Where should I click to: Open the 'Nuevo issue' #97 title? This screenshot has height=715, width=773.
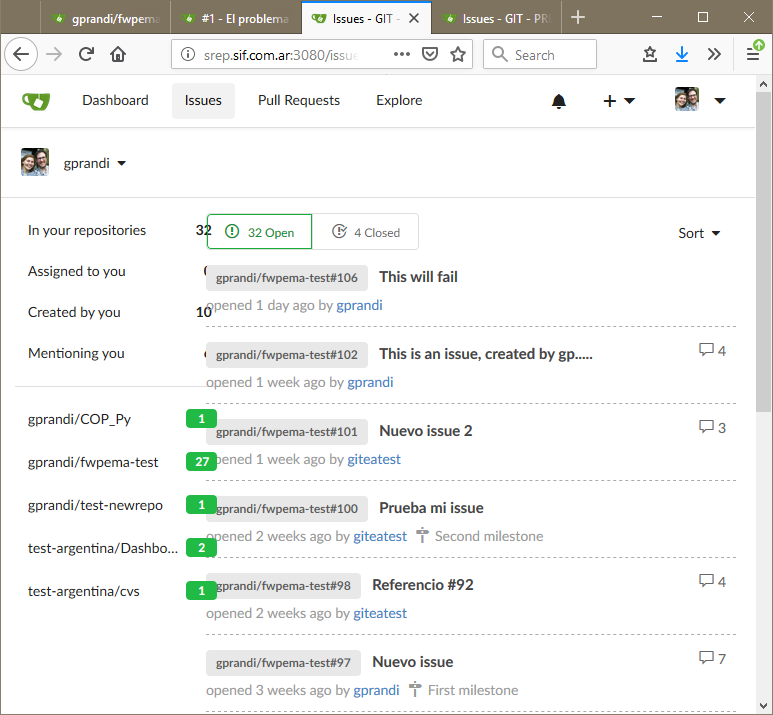pyautogui.click(x=413, y=661)
